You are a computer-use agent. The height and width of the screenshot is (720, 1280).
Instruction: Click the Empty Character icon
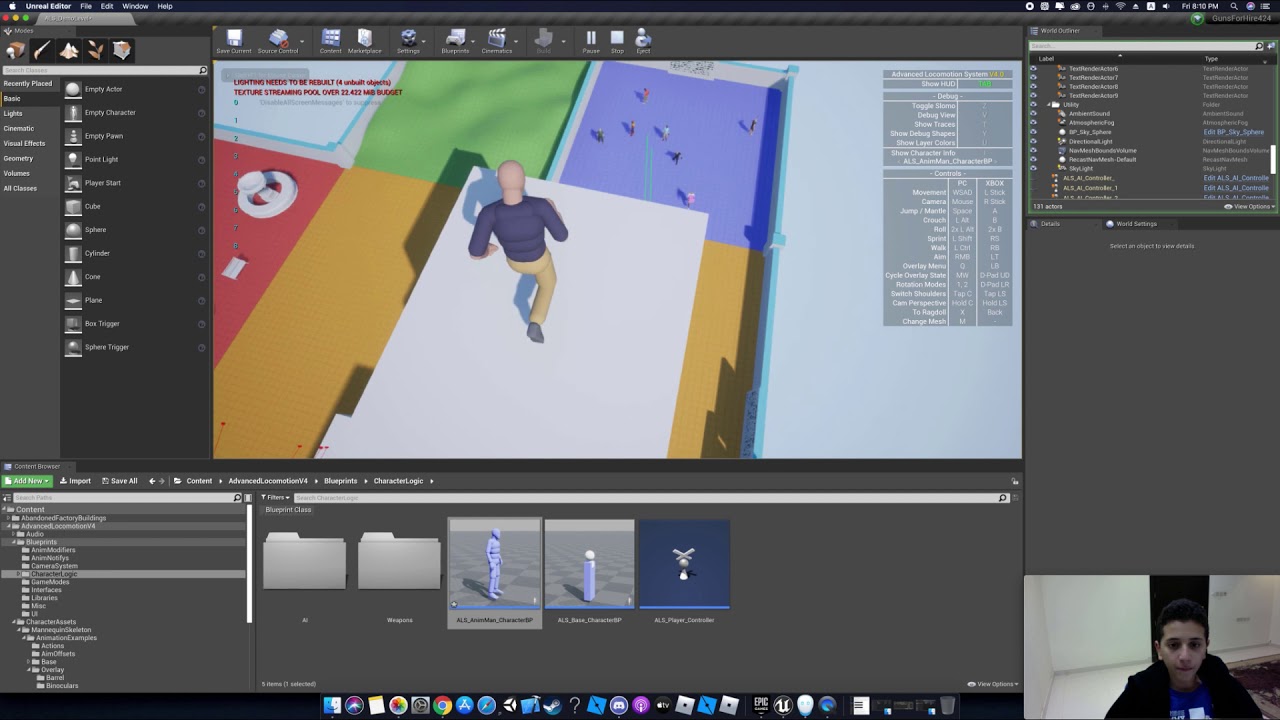click(73, 112)
